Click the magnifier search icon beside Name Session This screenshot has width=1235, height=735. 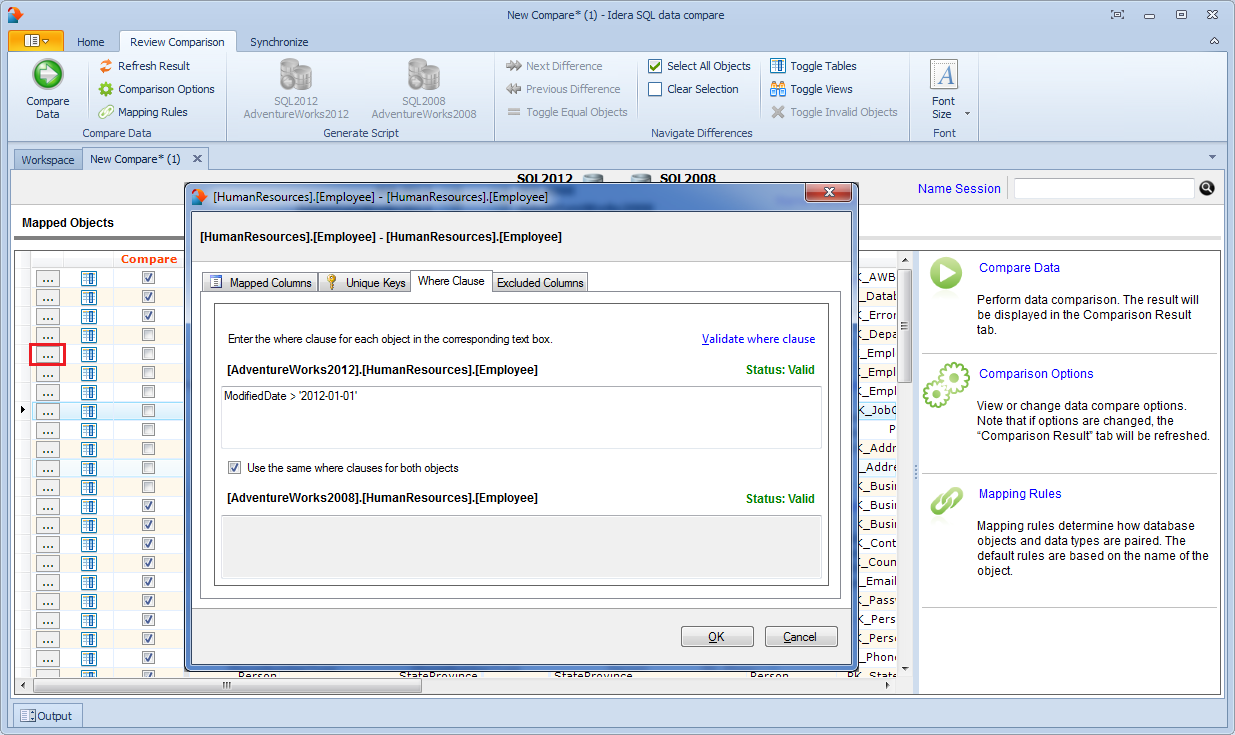point(1207,188)
